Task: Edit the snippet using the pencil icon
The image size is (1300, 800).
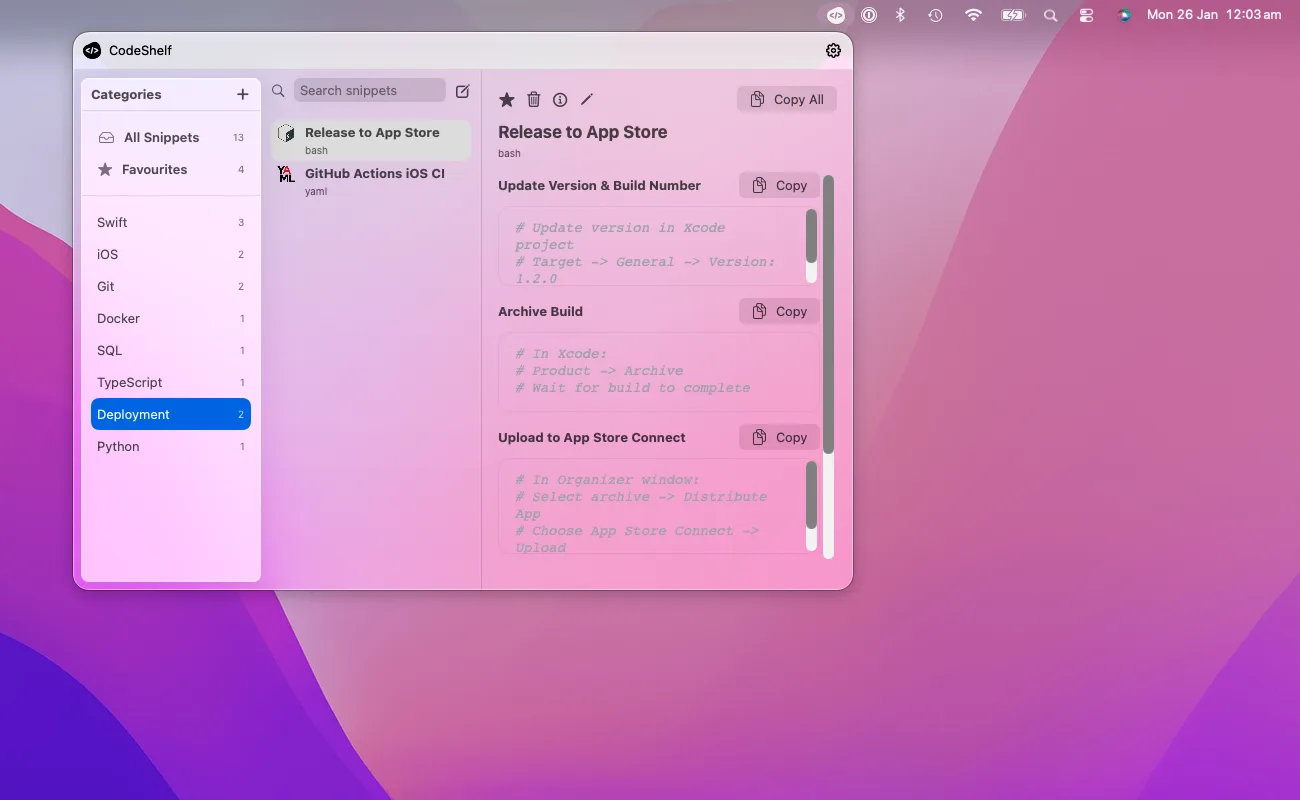Action: [587, 99]
